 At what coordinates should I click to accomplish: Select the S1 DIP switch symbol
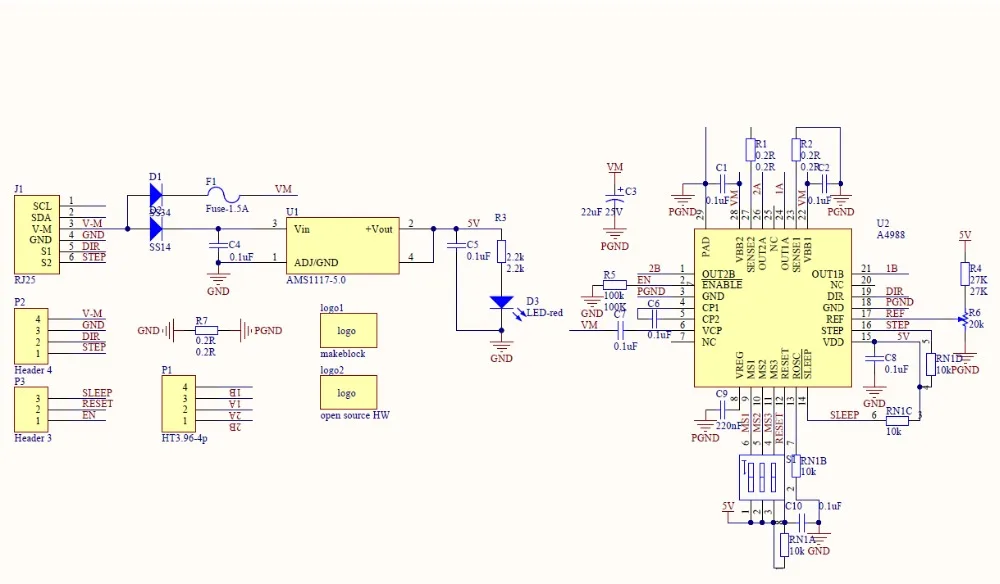(x=762, y=477)
